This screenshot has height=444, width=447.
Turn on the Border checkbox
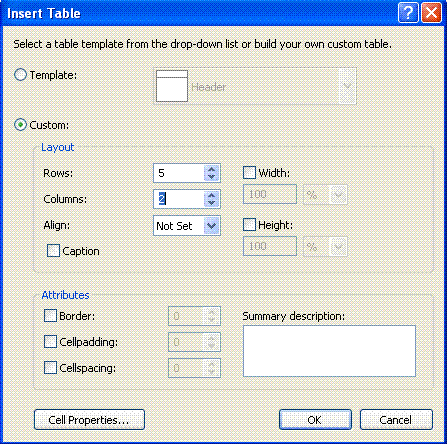pos(50,315)
